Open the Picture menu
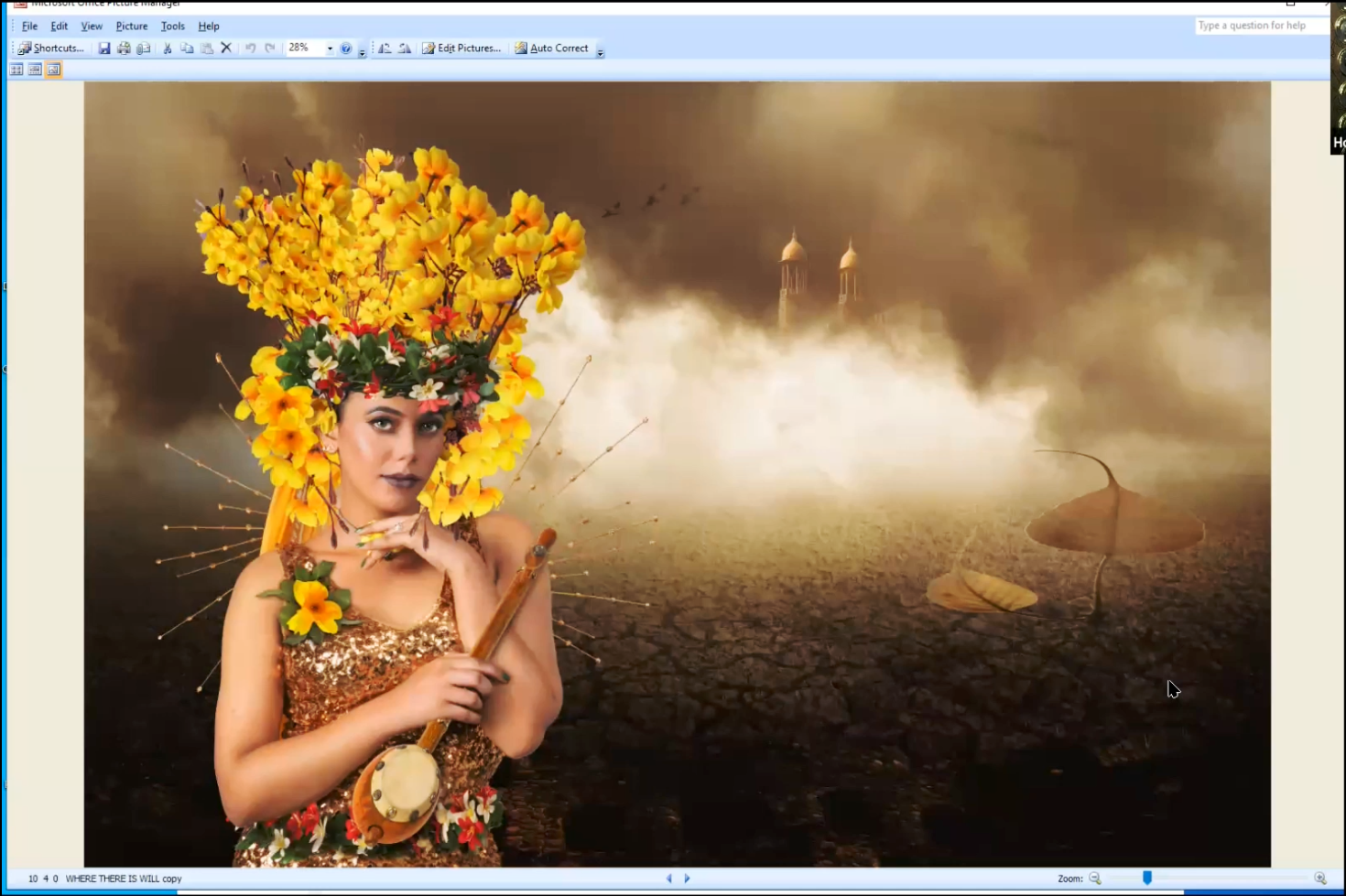Screen dimensions: 1346x896 click(x=132, y=27)
